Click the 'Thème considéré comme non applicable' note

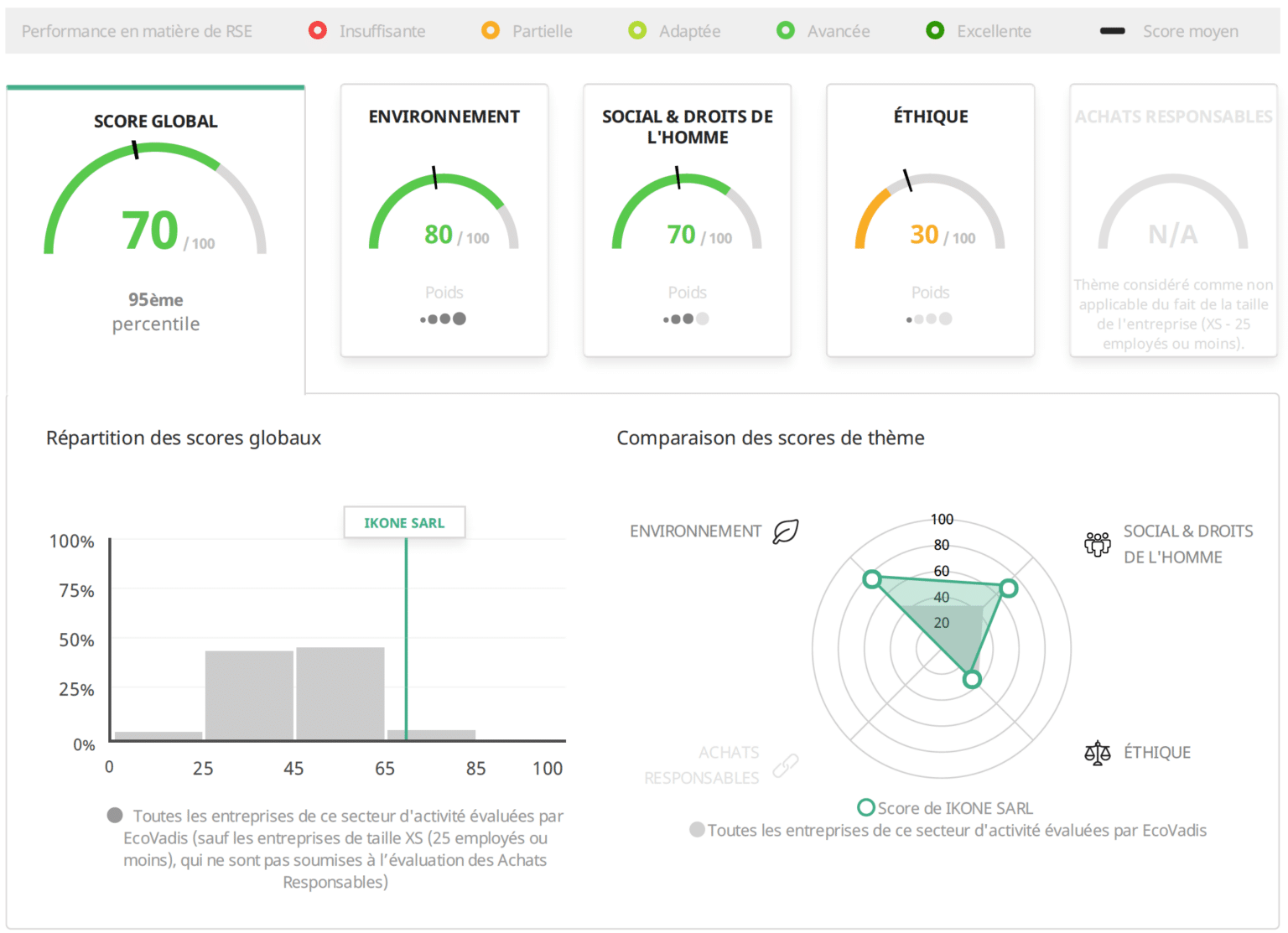(1173, 314)
